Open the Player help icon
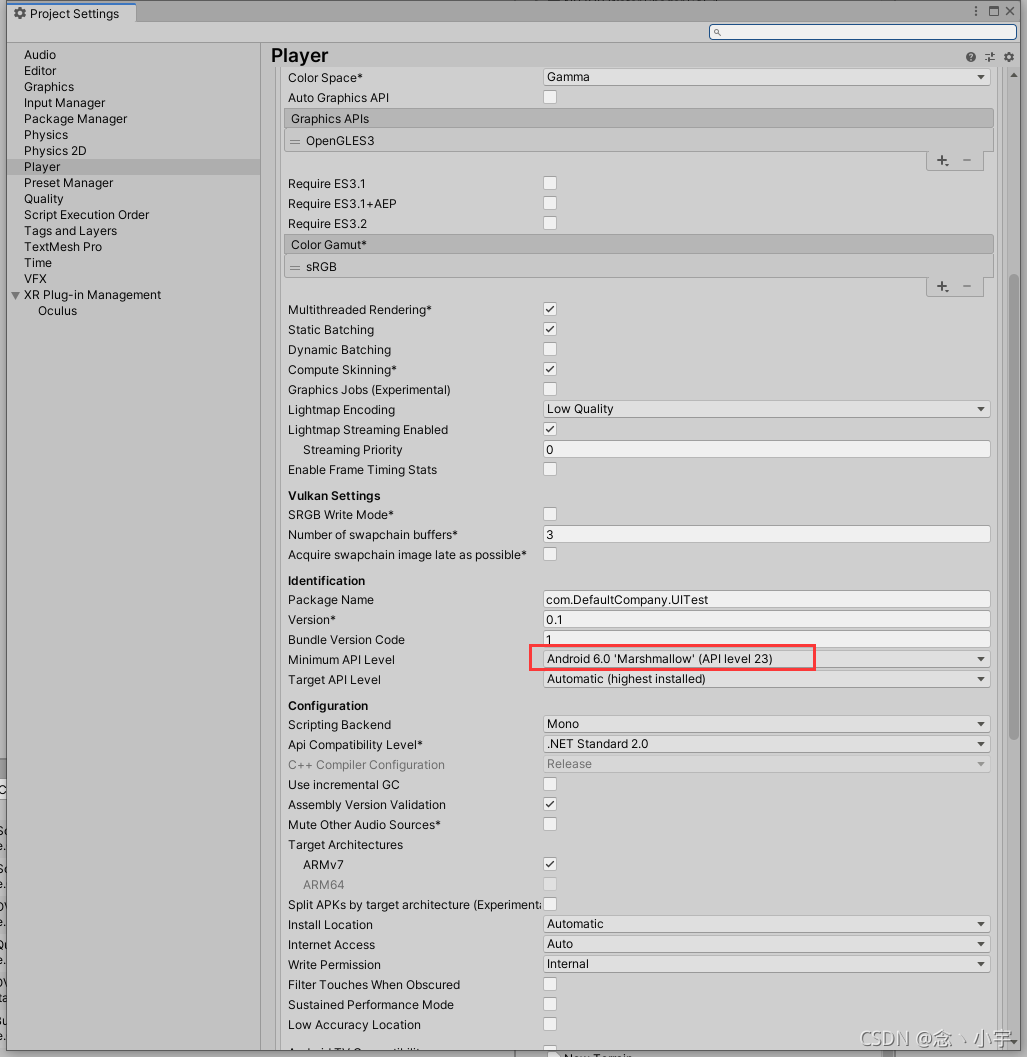The height and width of the screenshot is (1057, 1027). tap(970, 57)
